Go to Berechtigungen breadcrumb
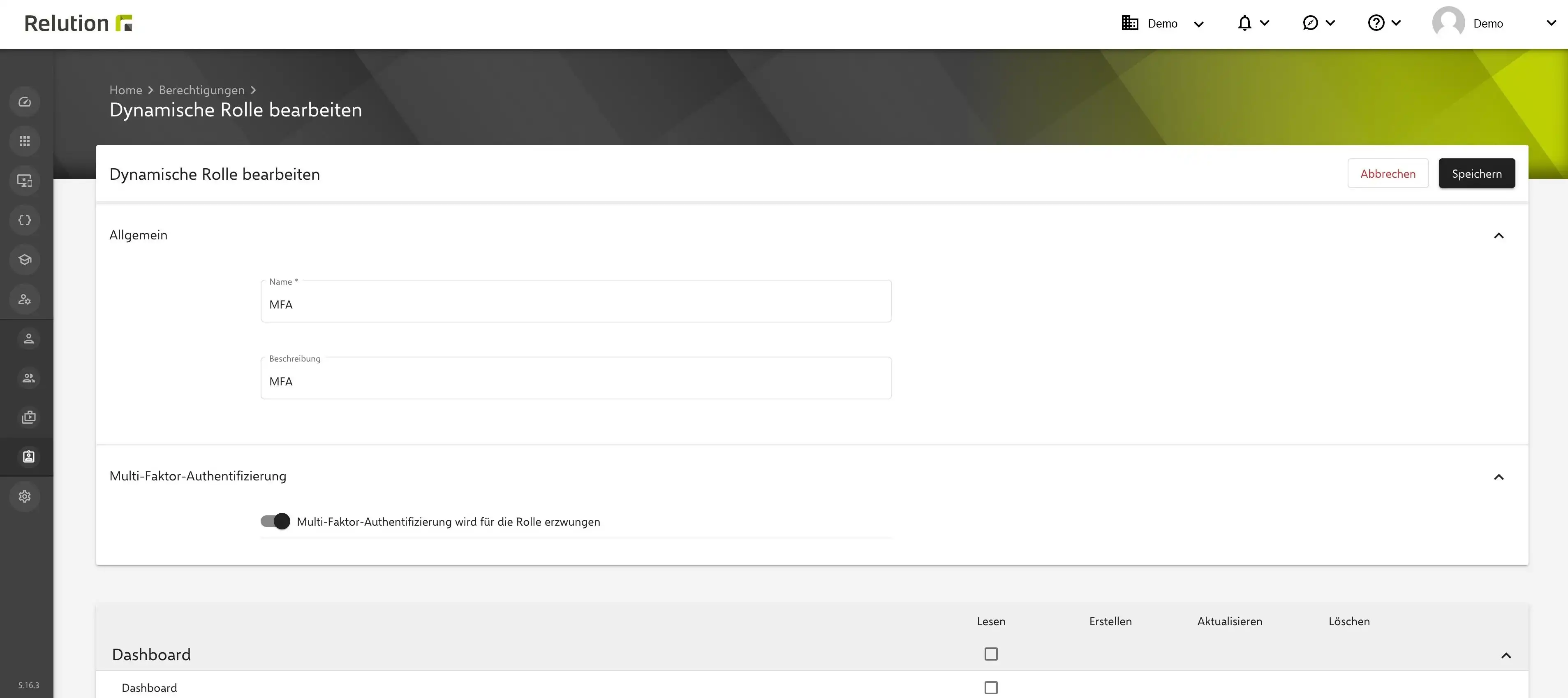 [x=201, y=90]
